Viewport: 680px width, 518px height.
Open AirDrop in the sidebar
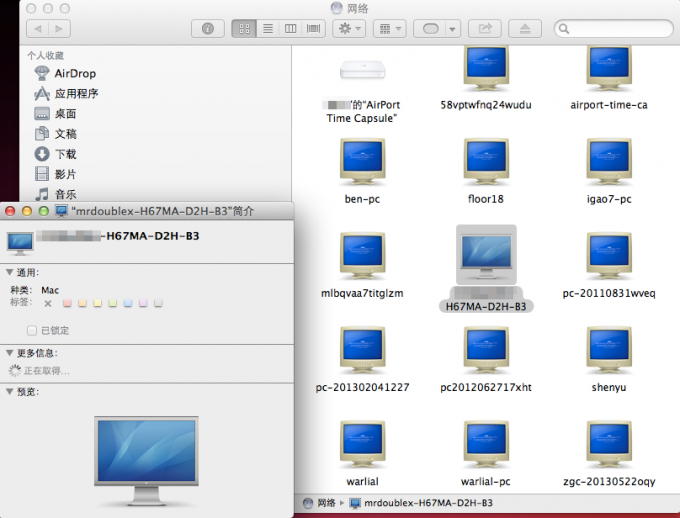(74, 73)
